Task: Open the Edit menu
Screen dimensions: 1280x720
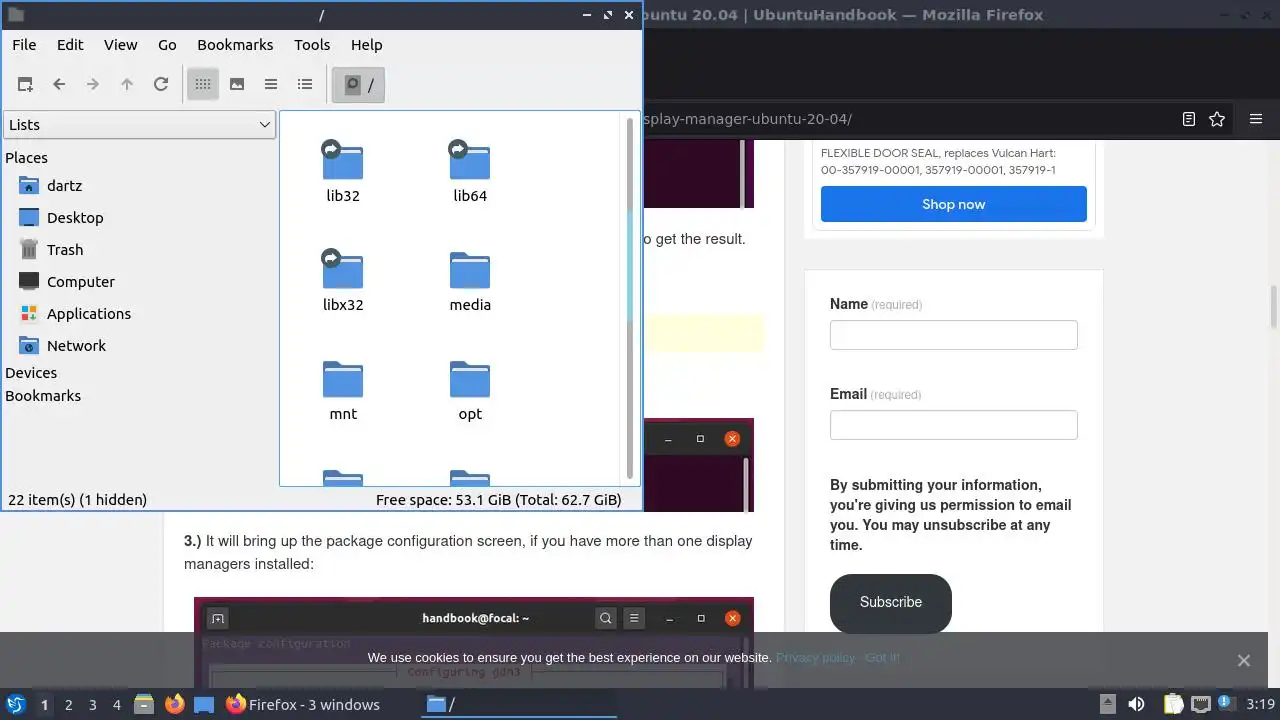Action: click(70, 45)
